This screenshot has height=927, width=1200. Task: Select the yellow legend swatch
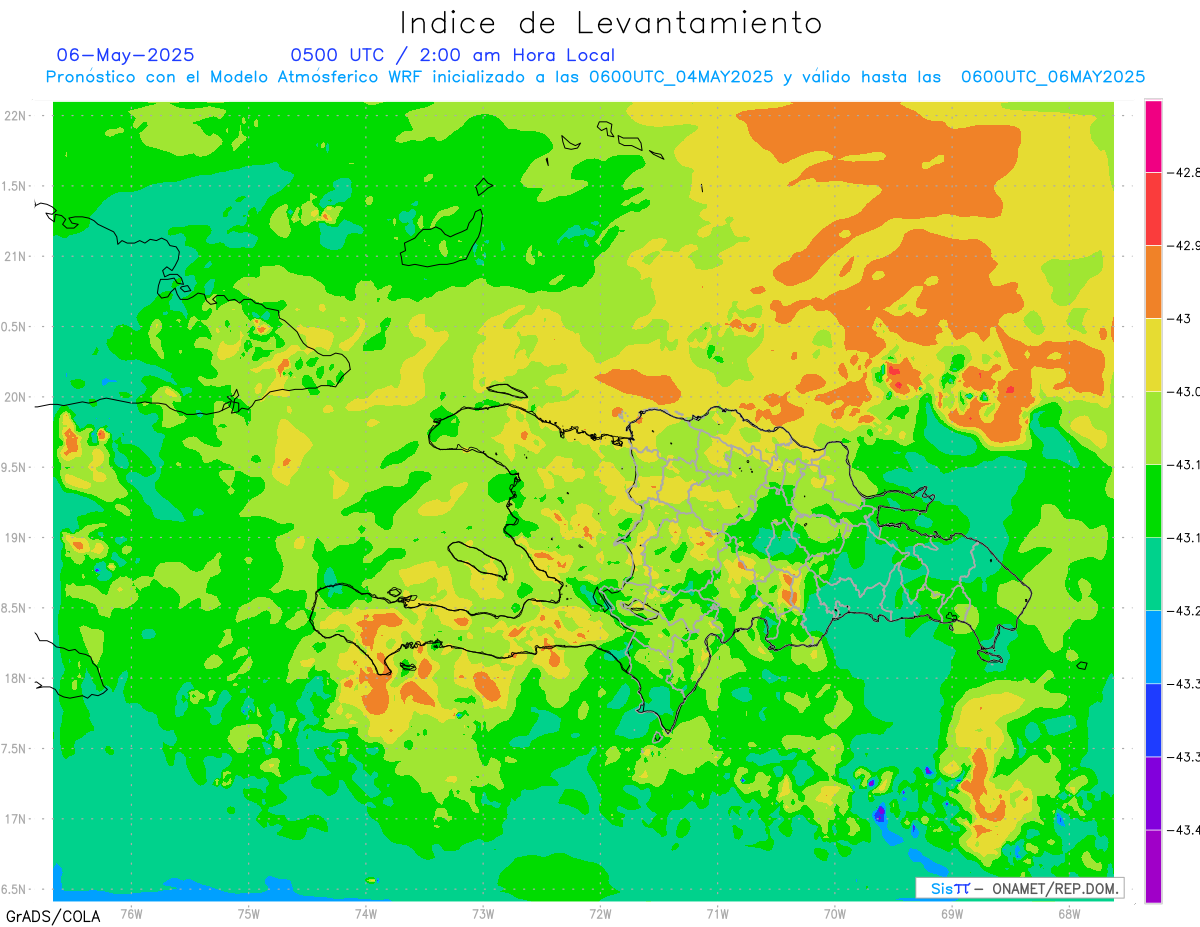coord(1153,354)
